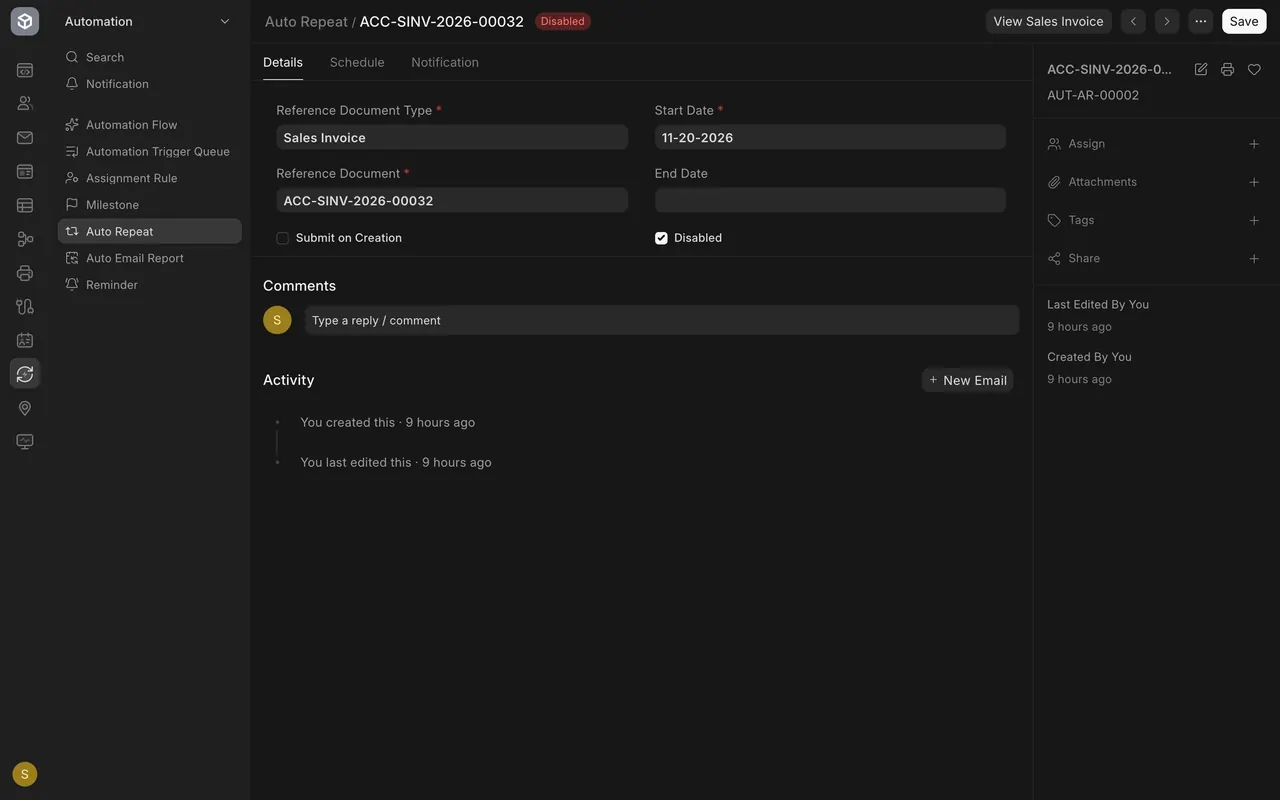Image resolution: width=1280 pixels, height=800 pixels.
Task: Open the printer icon in the left rail
Action: coord(25,273)
